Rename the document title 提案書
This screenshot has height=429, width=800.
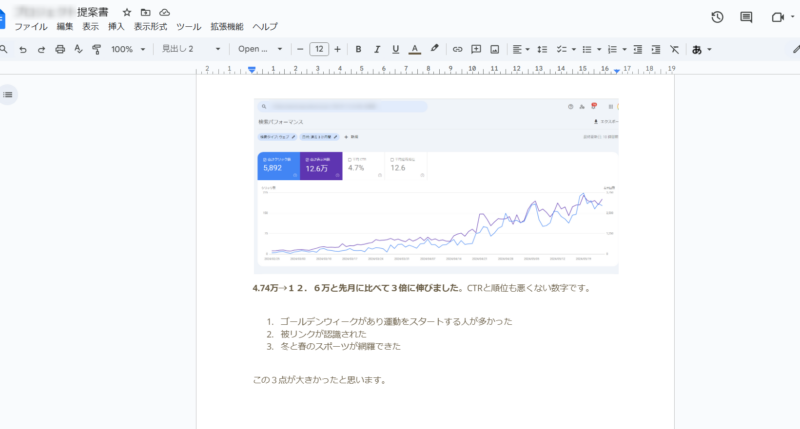(x=92, y=12)
